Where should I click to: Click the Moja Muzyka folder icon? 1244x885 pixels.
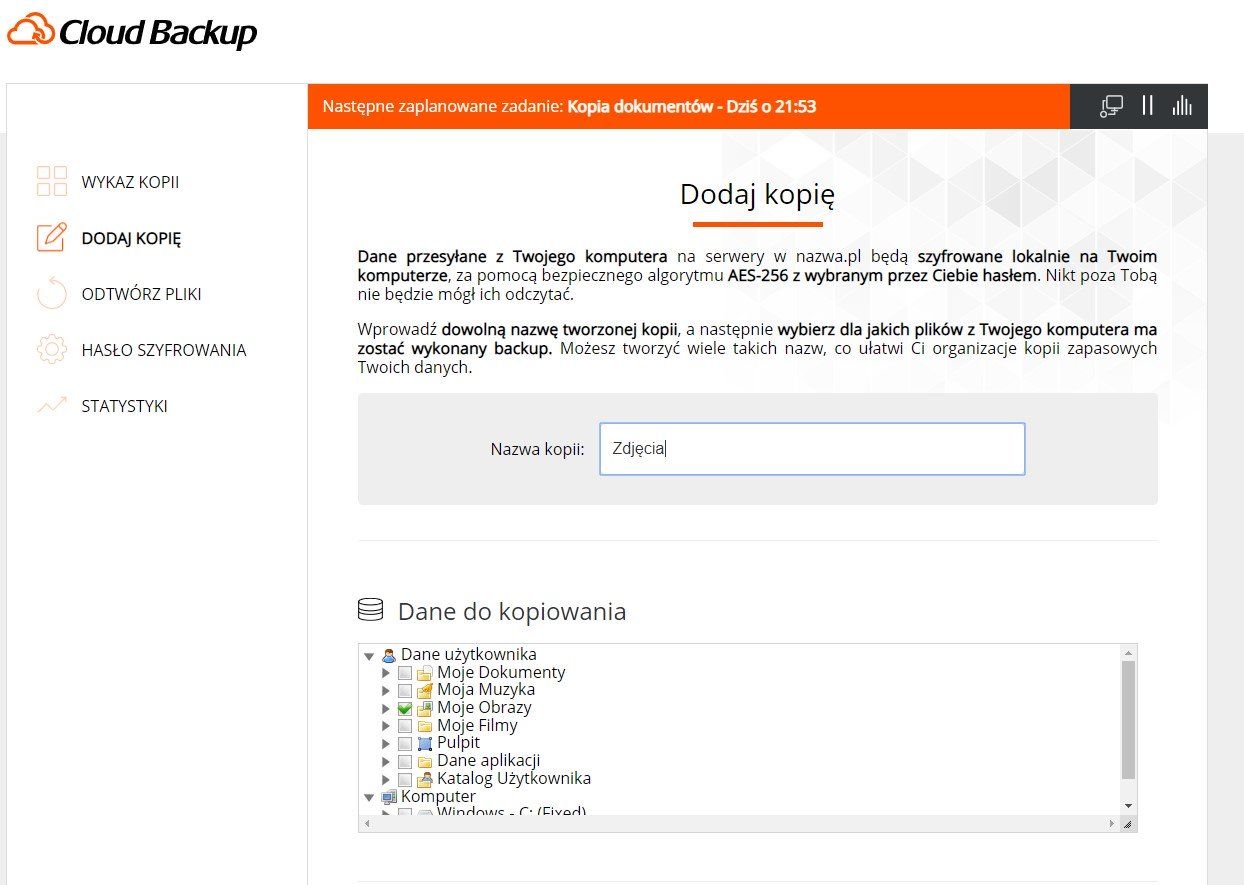coord(424,690)
